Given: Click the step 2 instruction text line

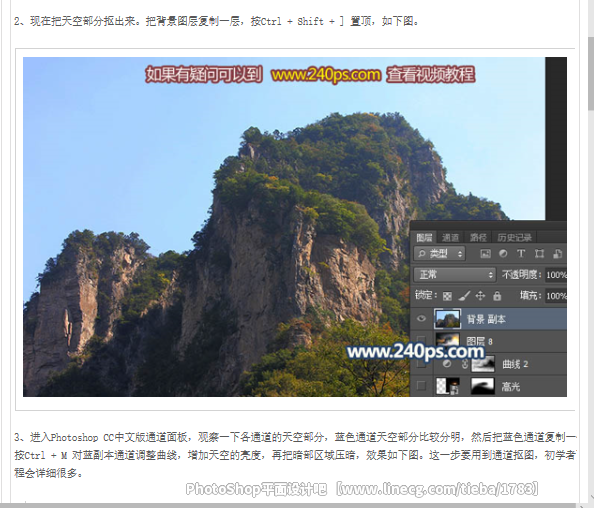Looking at the screenshot, I should 217,21.
